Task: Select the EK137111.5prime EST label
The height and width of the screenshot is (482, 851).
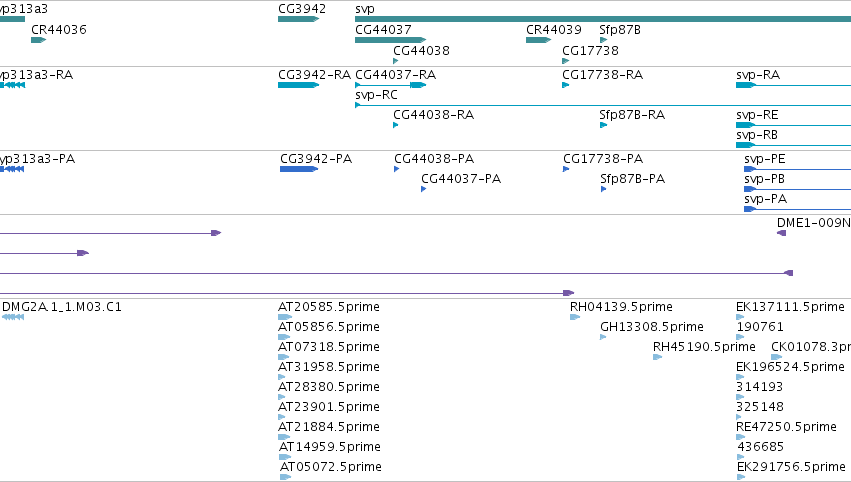Action: click(x=790, y=307)
